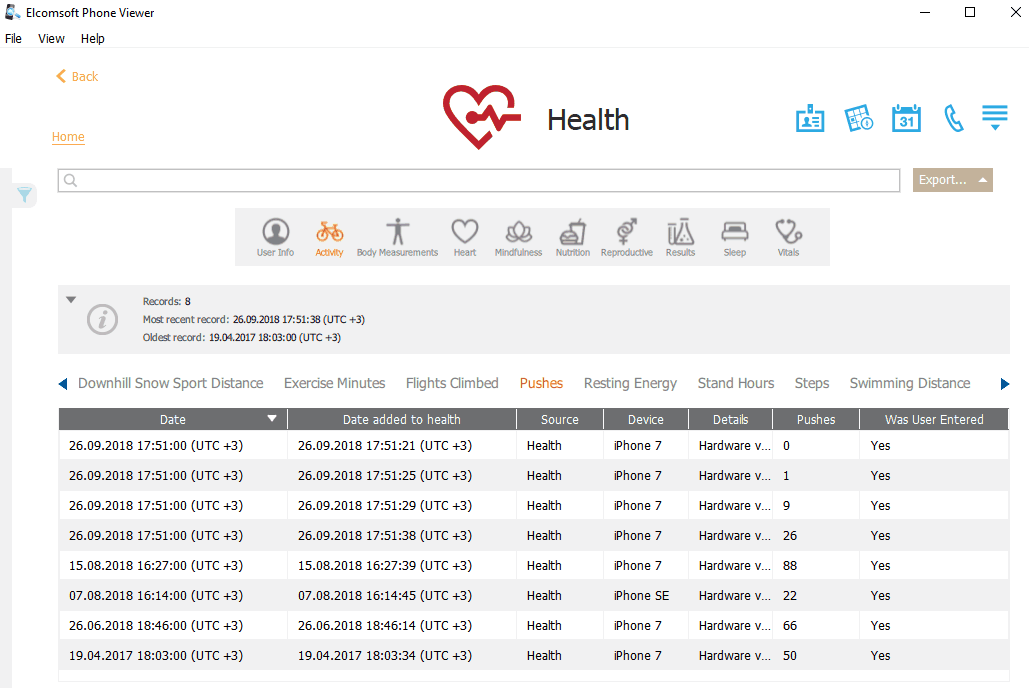Screen dimensions: 1029x688
Task: Select the Vitals stethoscope icon
Action: (x=788, y=238)
